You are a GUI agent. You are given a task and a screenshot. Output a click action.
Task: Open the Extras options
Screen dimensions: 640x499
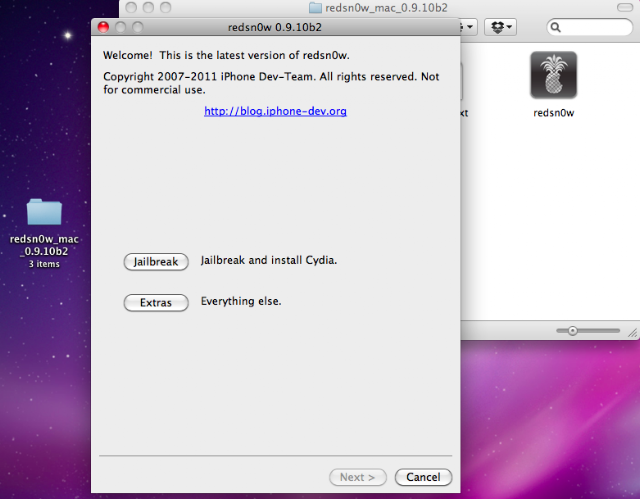point(156,303)
